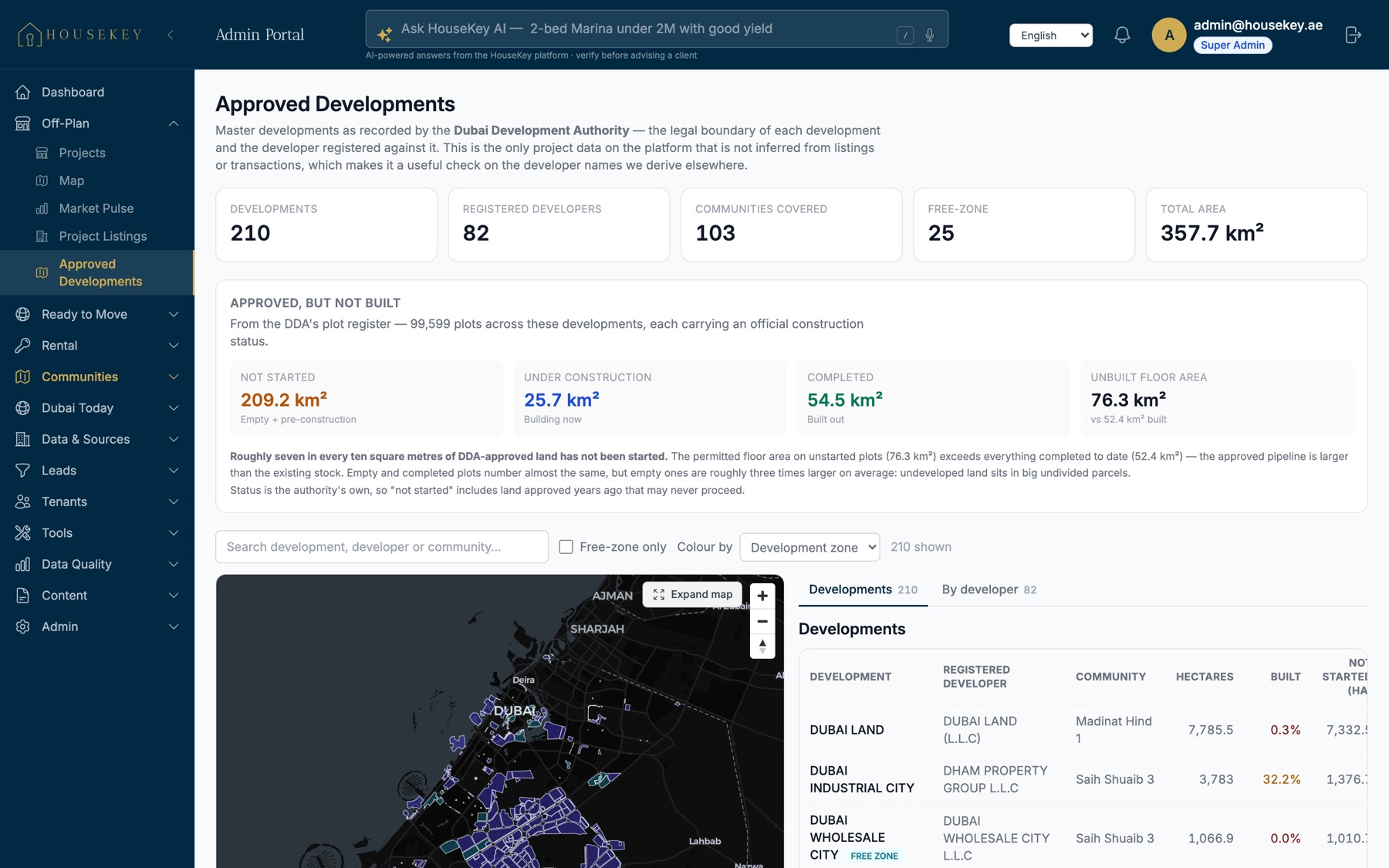Click the Expand map button

click(x=692, y=594)
